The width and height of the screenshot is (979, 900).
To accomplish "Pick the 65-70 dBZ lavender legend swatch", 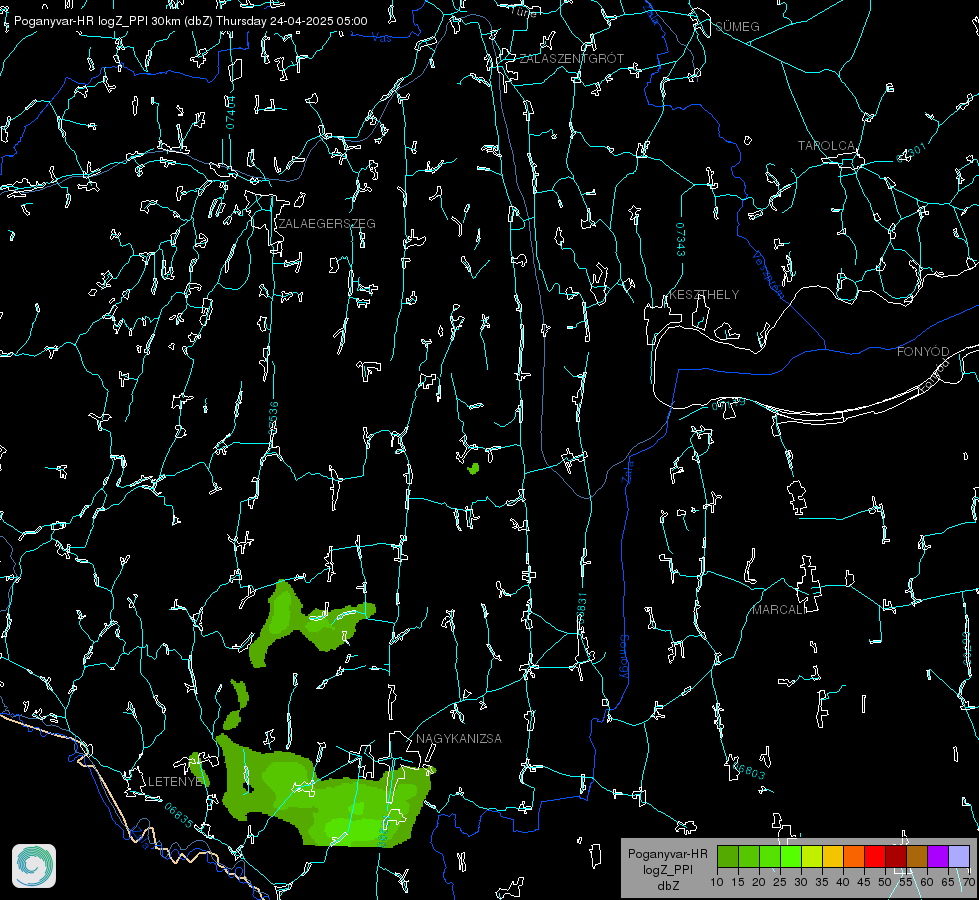I will pyautogui.click(x=959, y=856).
